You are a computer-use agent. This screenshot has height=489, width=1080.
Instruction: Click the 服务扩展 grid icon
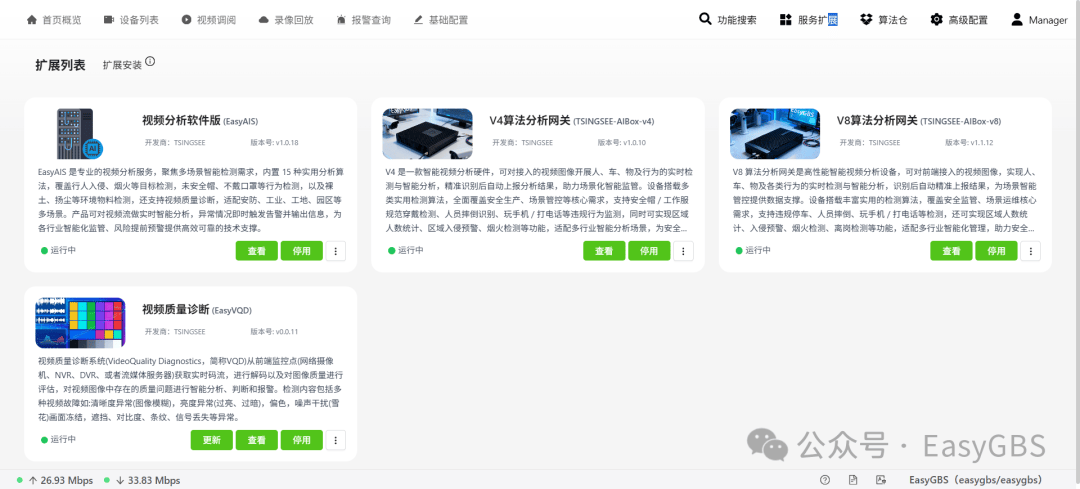click(785, 20)
